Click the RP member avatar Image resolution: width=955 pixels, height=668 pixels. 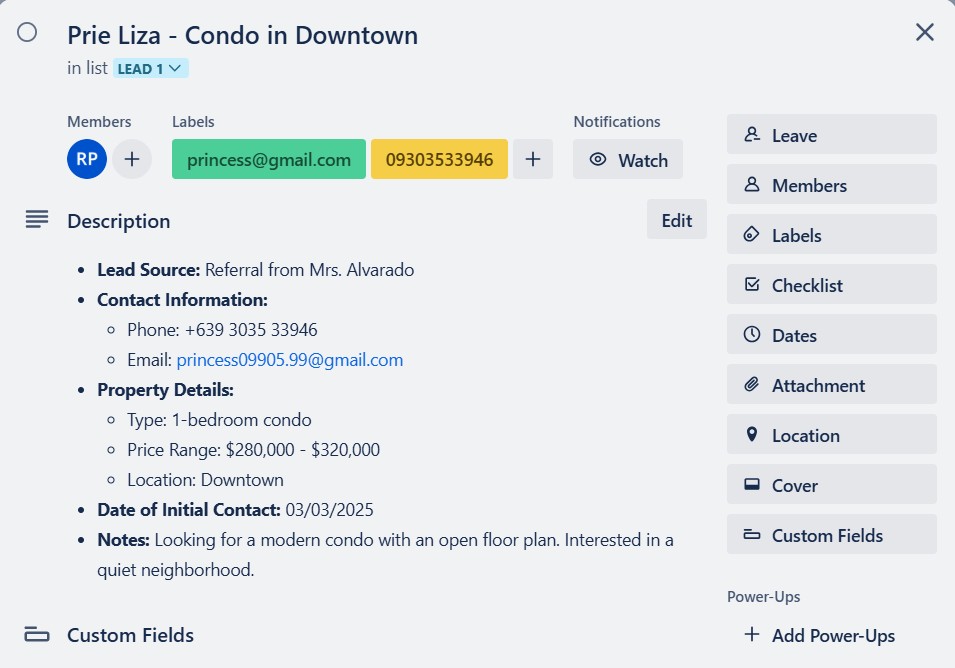[87, 159]
